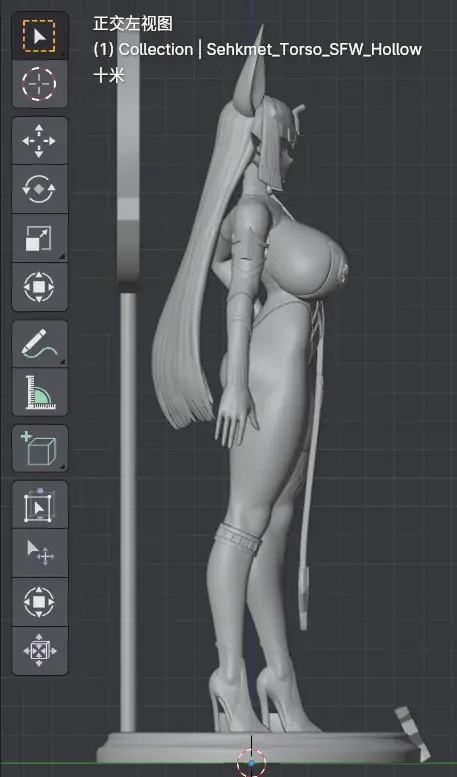Click the 'Sehkmet_Torso_SFW_Hollow' object name text
The width and height of the screenshot is (457, 777).
314,50
